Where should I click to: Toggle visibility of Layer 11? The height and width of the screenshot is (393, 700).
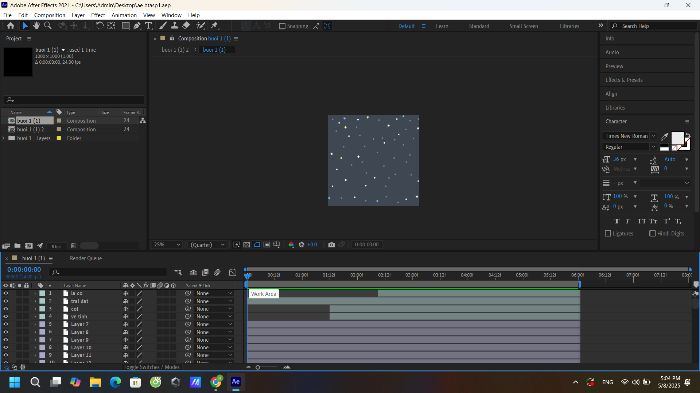point(6,355)
